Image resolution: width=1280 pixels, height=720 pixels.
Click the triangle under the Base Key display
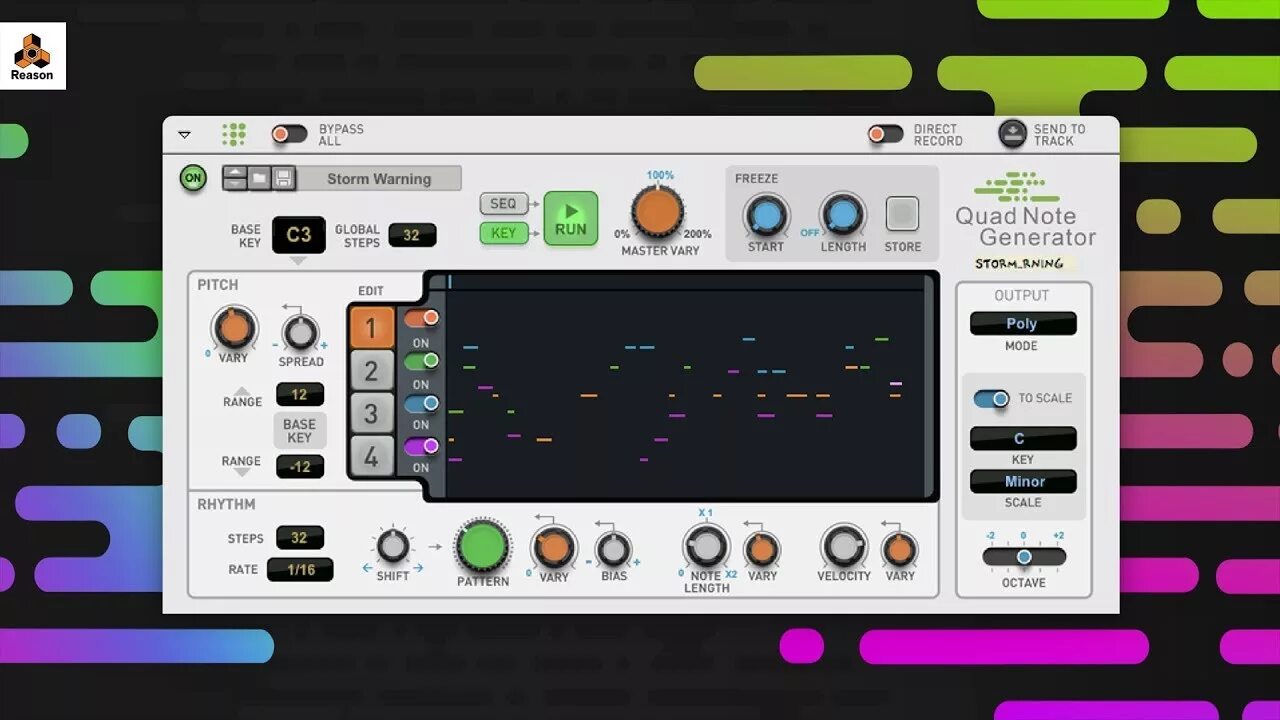[298, 262]
